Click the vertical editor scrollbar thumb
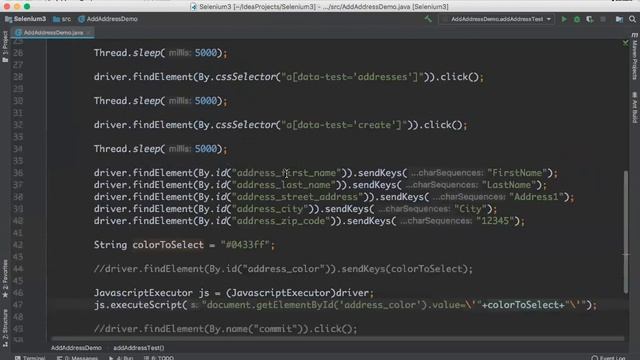Viewport: 640px width, 360px height. point(626,231)
